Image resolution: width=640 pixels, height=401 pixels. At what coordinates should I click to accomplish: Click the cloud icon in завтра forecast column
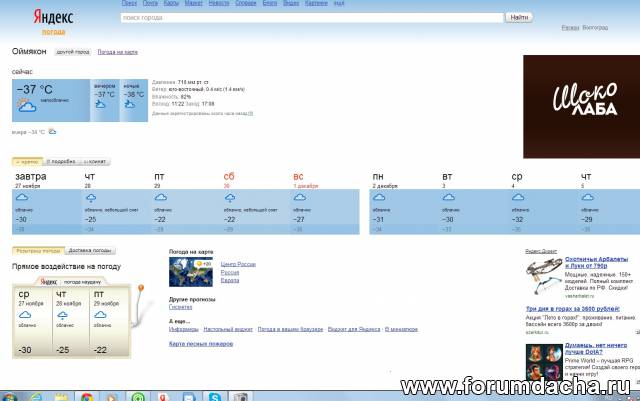tap(21, 198)
